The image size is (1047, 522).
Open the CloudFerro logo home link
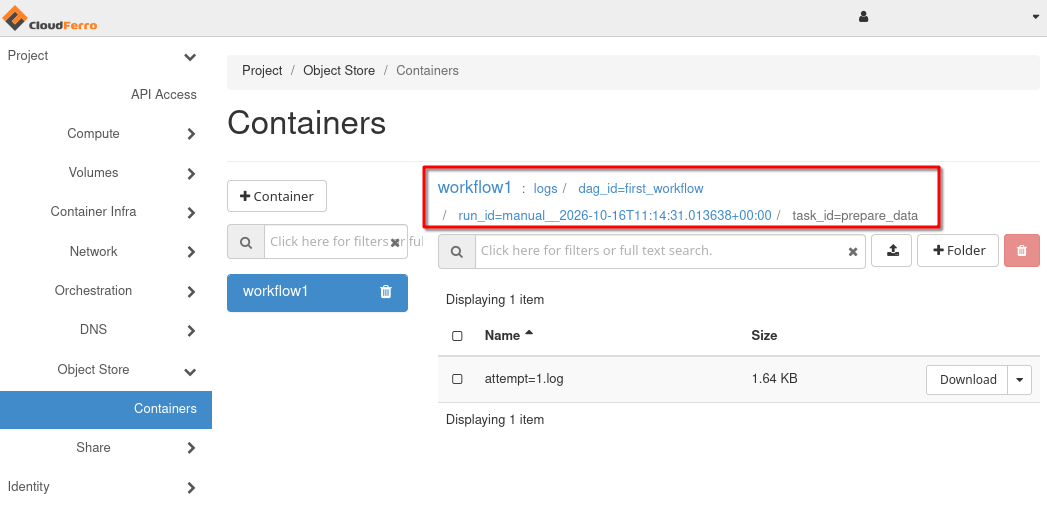point(50,19)
